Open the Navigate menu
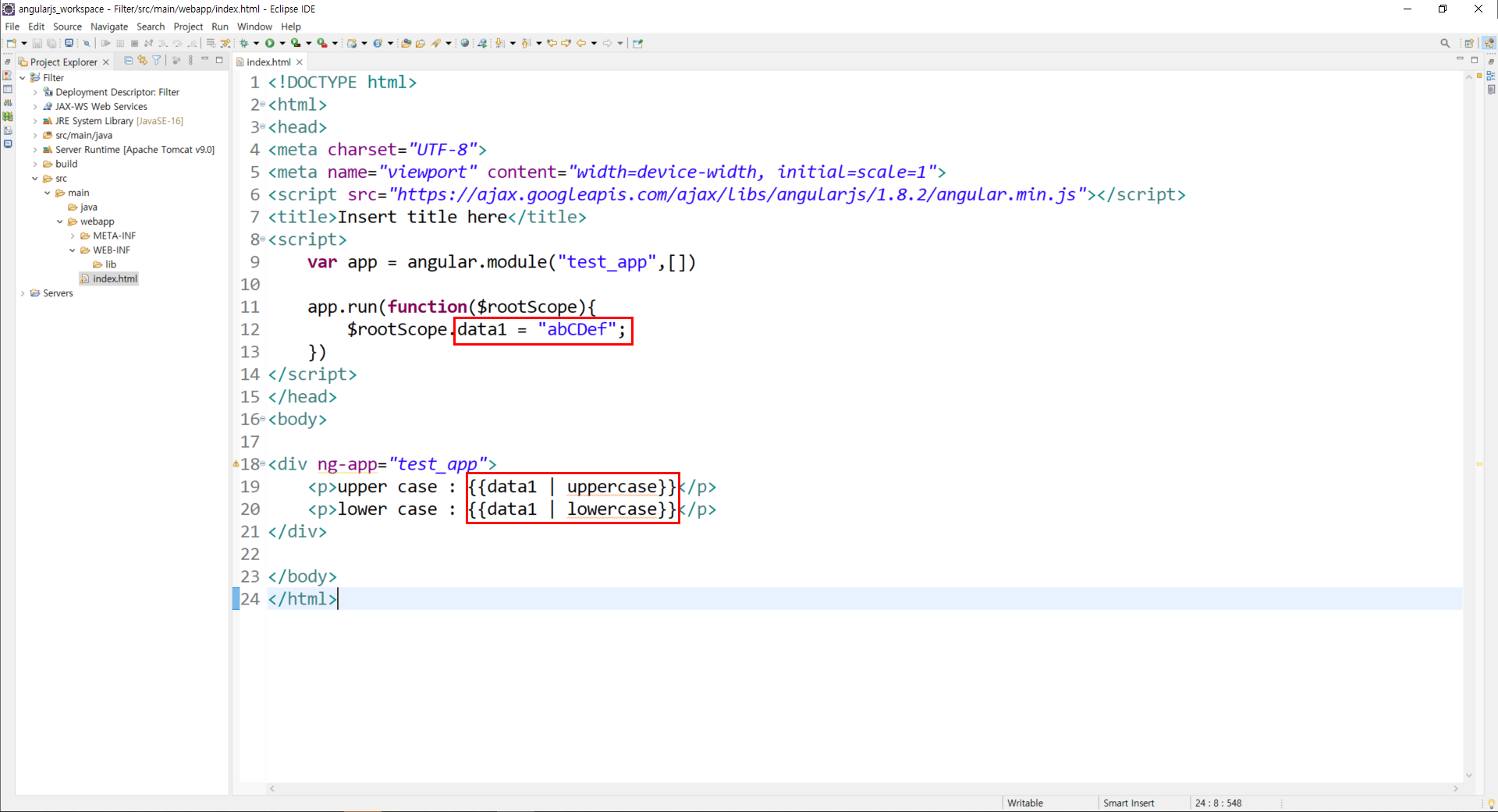The image size is (1498, 812). click(x=109, y=27)
